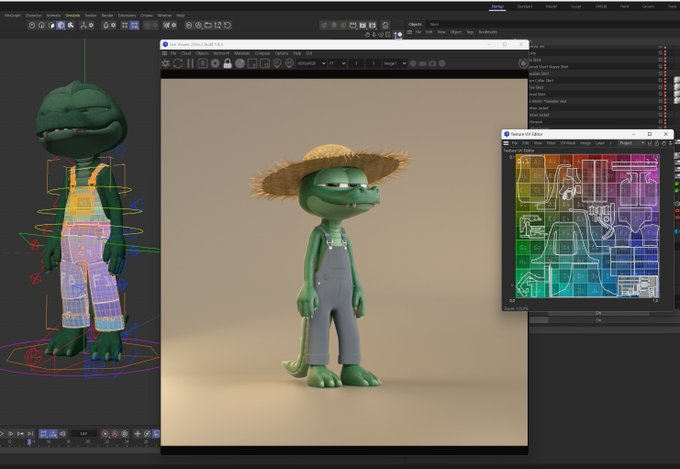The image size is (680, 469).
Task: Toggle the Live Viewer resolution lock icon
Action: pyautogui.click(x=227, y=63)
